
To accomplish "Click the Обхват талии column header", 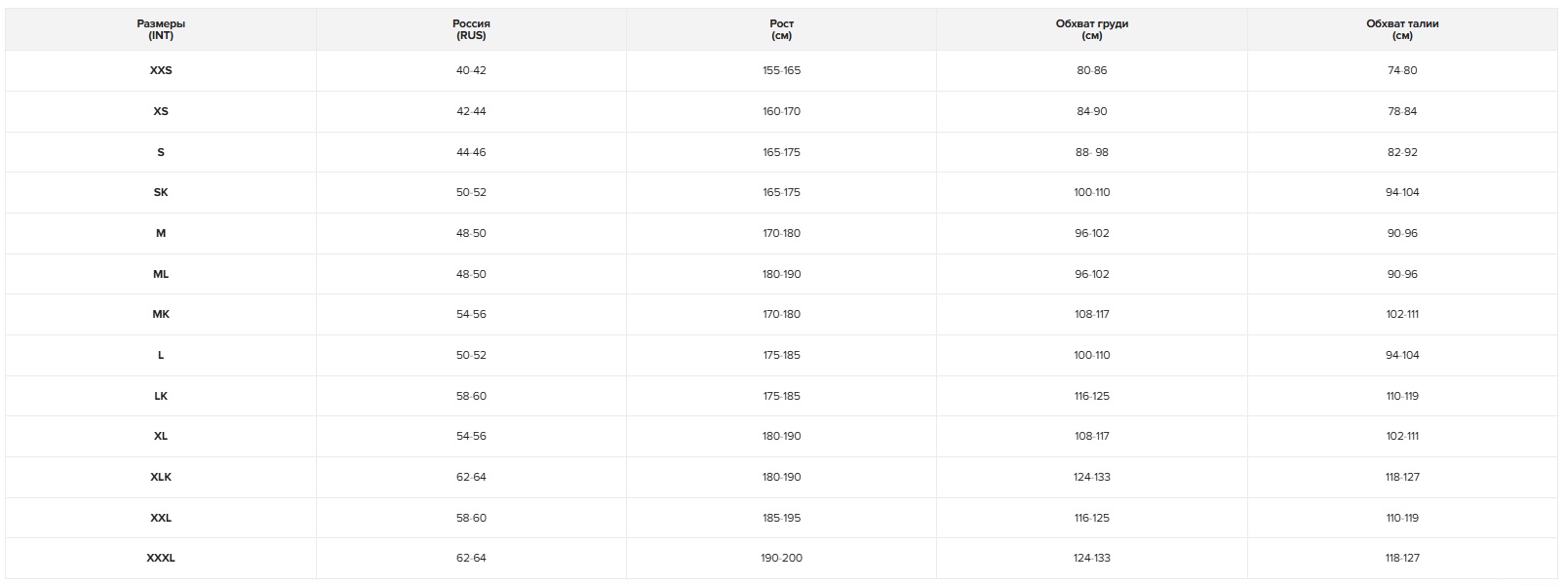I will pos(1401,29).
